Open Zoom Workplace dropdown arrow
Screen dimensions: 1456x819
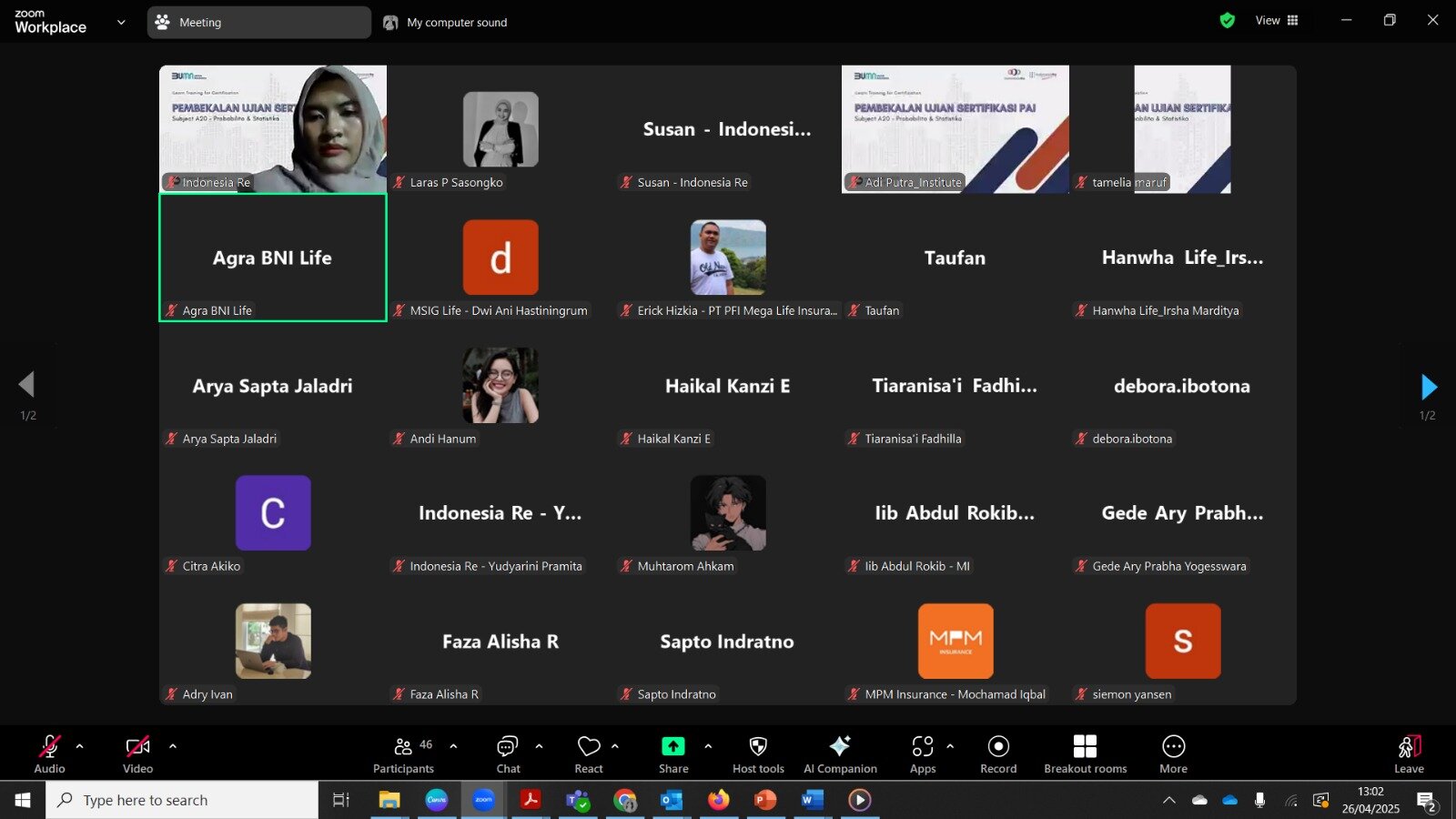121,22
